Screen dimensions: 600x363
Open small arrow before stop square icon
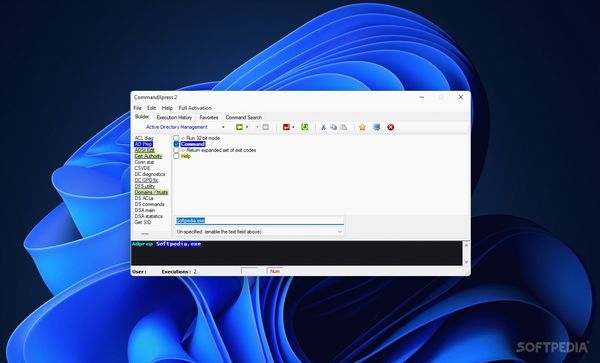(257, 127)
